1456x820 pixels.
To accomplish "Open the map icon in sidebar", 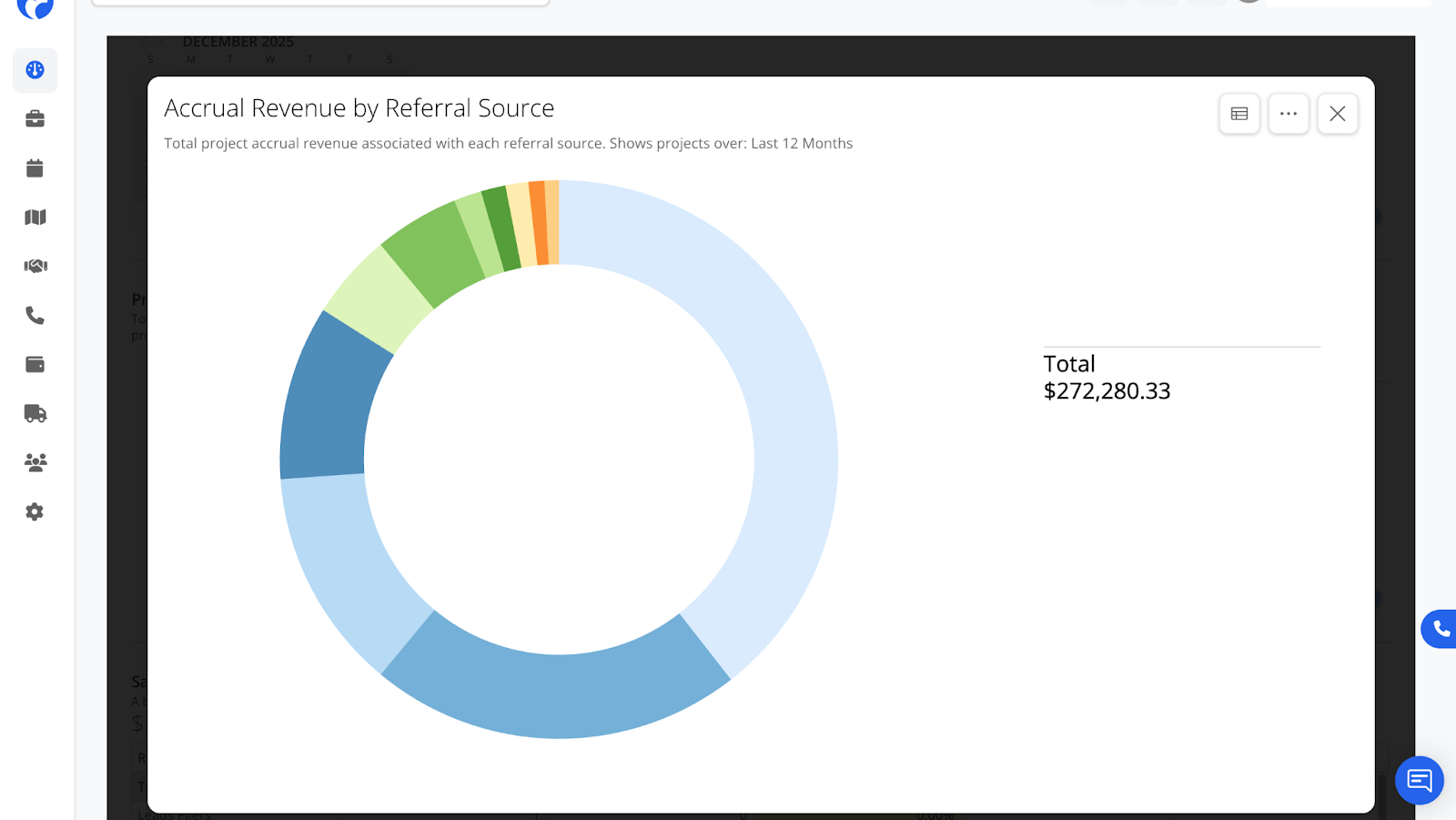I will [35, 218].
